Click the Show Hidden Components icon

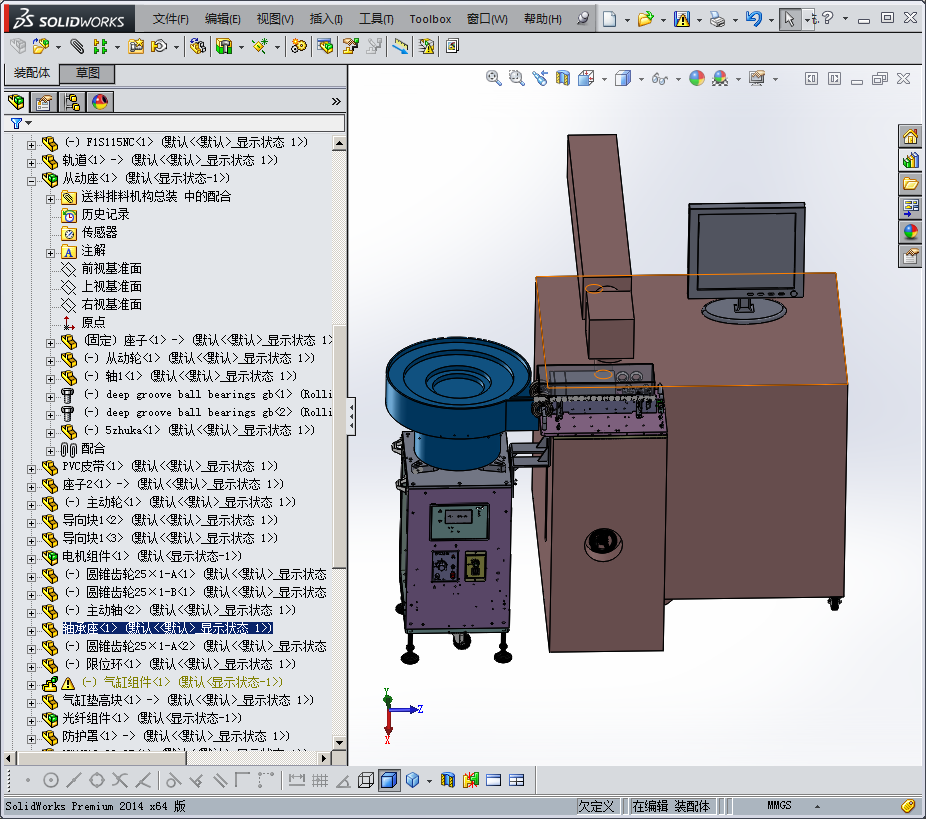pyautogui.click(x=198, y=46)
